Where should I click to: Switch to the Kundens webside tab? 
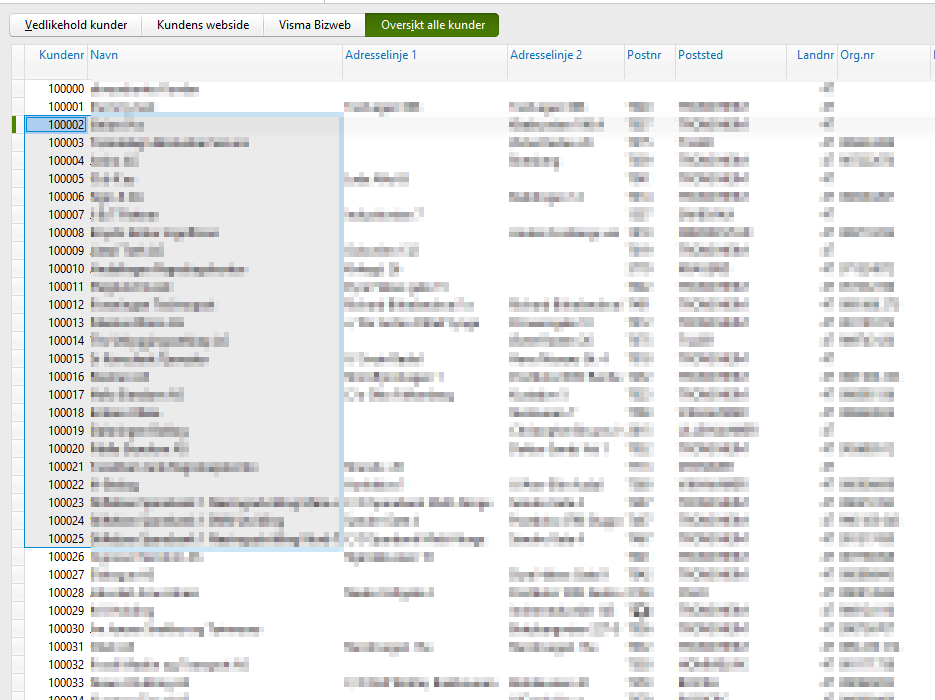click(202, 25)
